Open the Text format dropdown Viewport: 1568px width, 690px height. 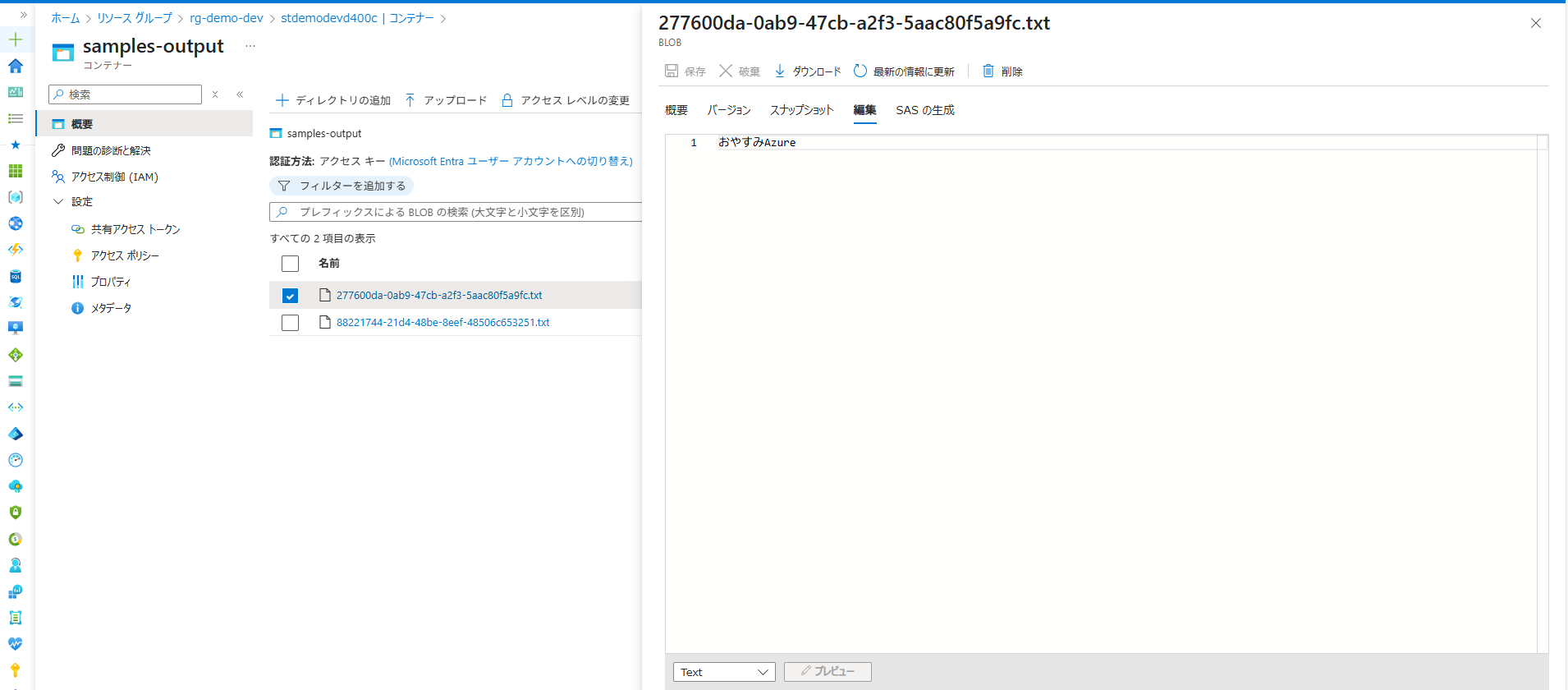pyautogui.click(x=724, y=672)
